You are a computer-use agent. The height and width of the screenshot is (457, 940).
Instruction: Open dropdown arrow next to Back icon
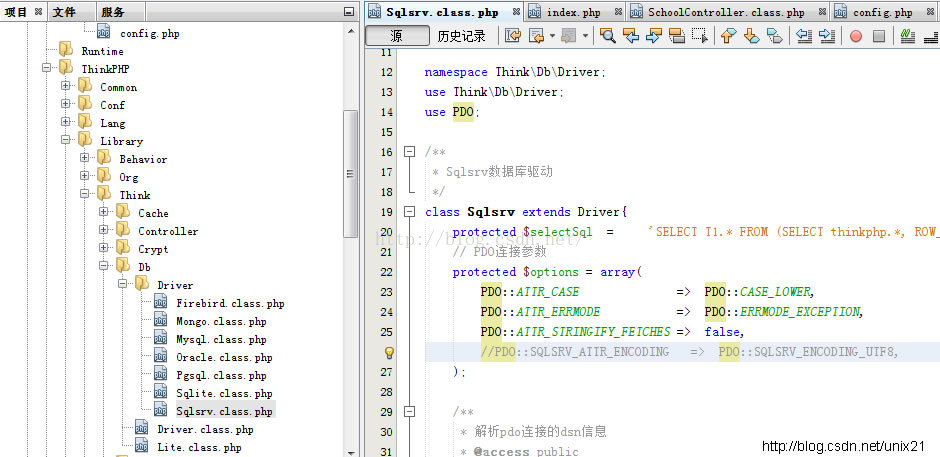[x=552, y=36]
